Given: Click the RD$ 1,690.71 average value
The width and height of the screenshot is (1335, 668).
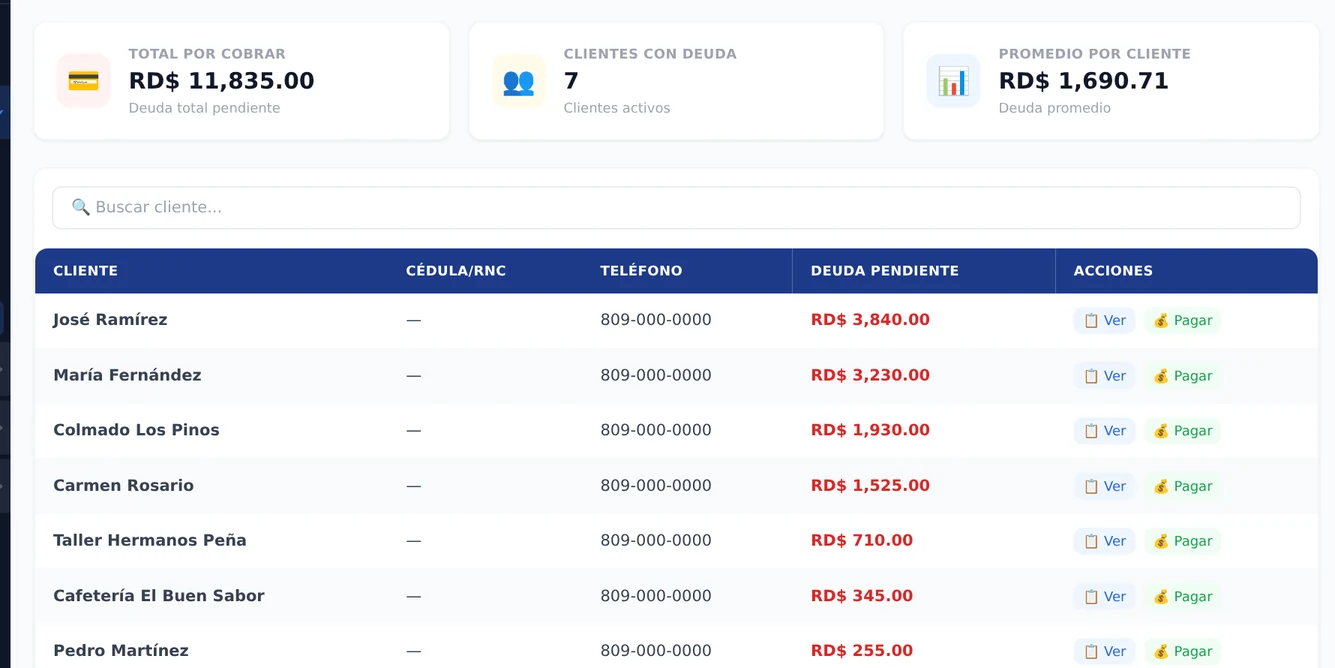Looking at the screenshot, I should coord(1084,81).
